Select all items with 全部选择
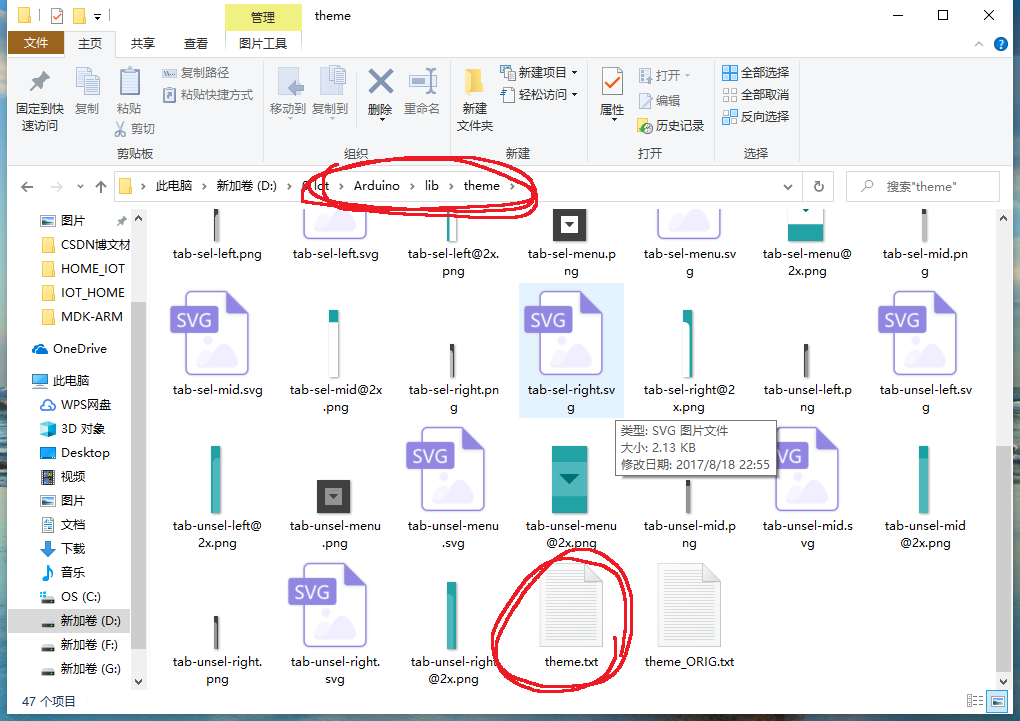Image resolution: width=1020 pixels, height=721 pixels. tap(754, 73)
